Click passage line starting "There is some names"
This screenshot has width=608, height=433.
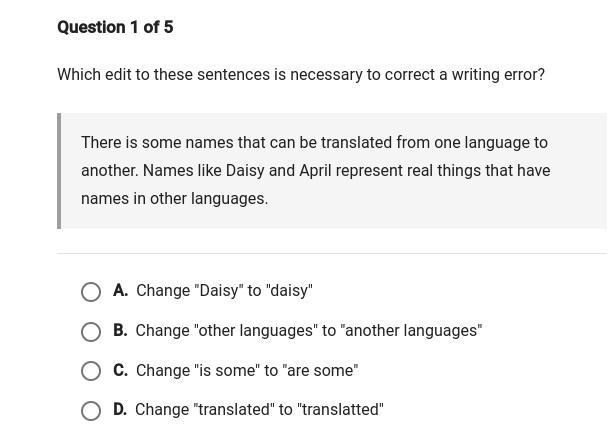[314, 143]
